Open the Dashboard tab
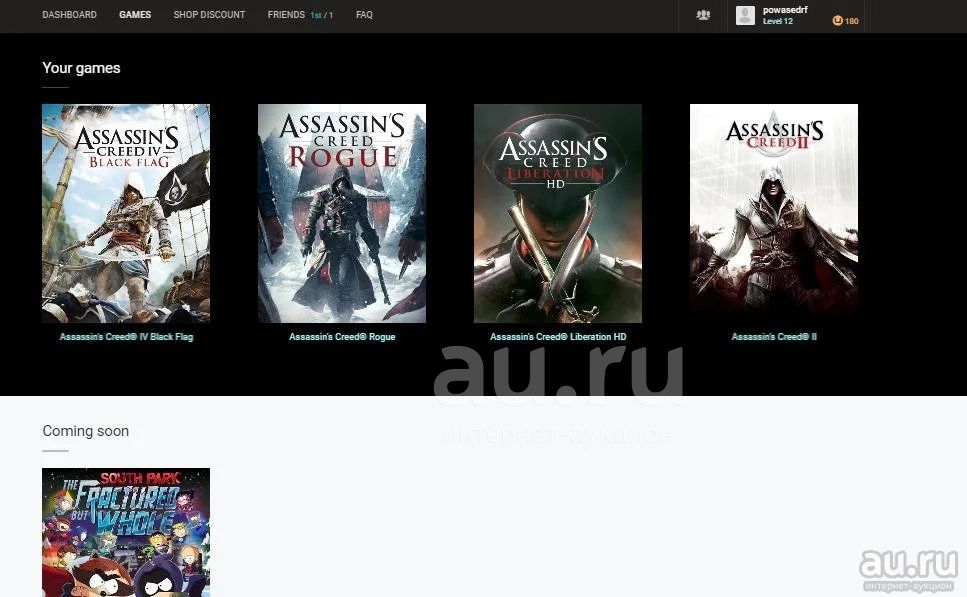Viewport: 967px width, 597px height. click(69, 15)
